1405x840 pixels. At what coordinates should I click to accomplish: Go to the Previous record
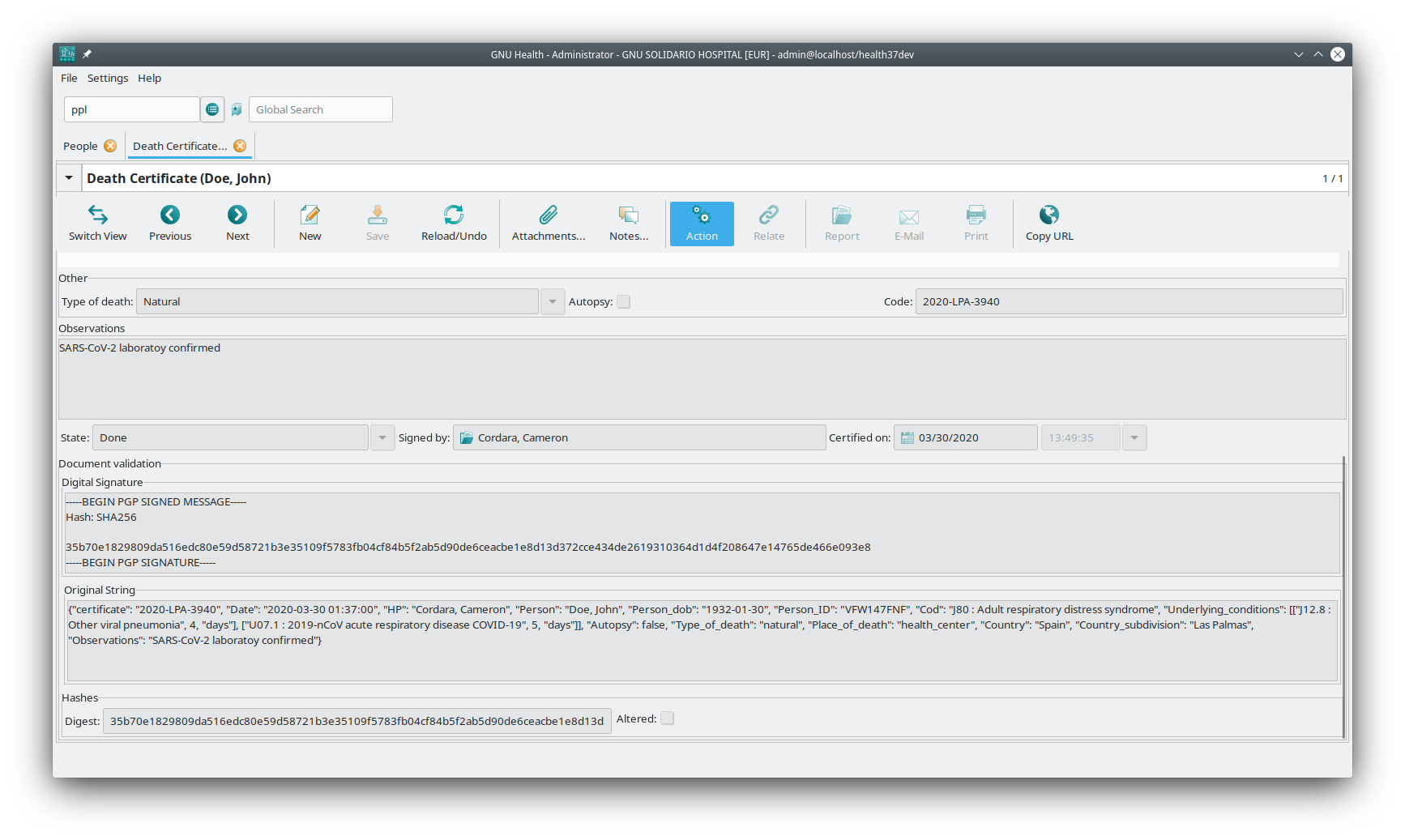click(x=170, y=215)
